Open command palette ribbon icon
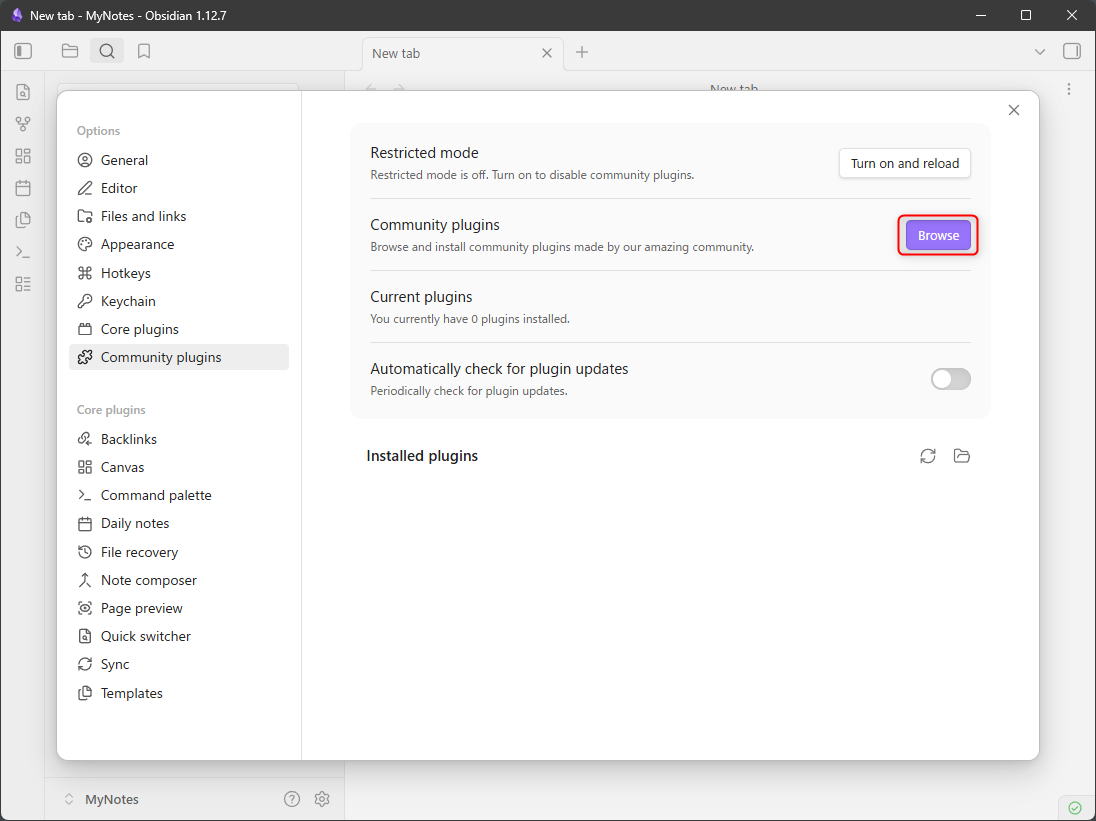Screen dimensions: 1096x821 pos(23,252)
